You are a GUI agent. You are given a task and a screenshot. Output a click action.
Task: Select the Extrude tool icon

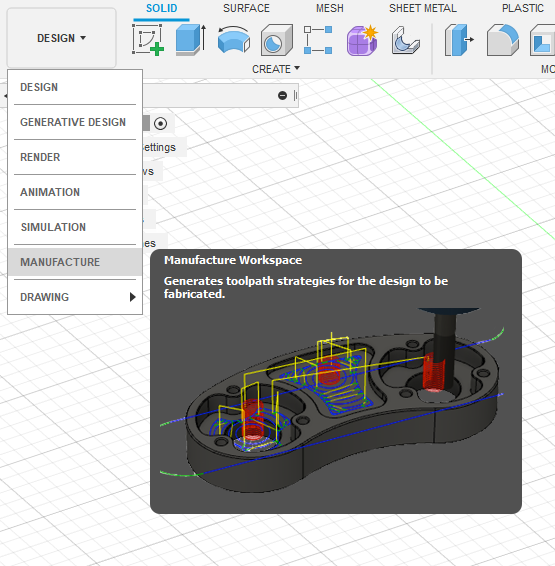coord(191,40)
